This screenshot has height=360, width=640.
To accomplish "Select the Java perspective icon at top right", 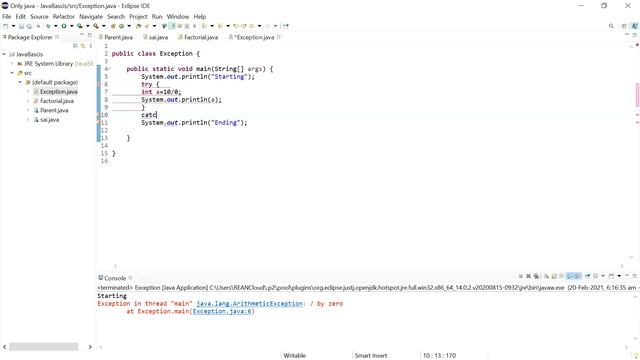I will coord(634,26).
